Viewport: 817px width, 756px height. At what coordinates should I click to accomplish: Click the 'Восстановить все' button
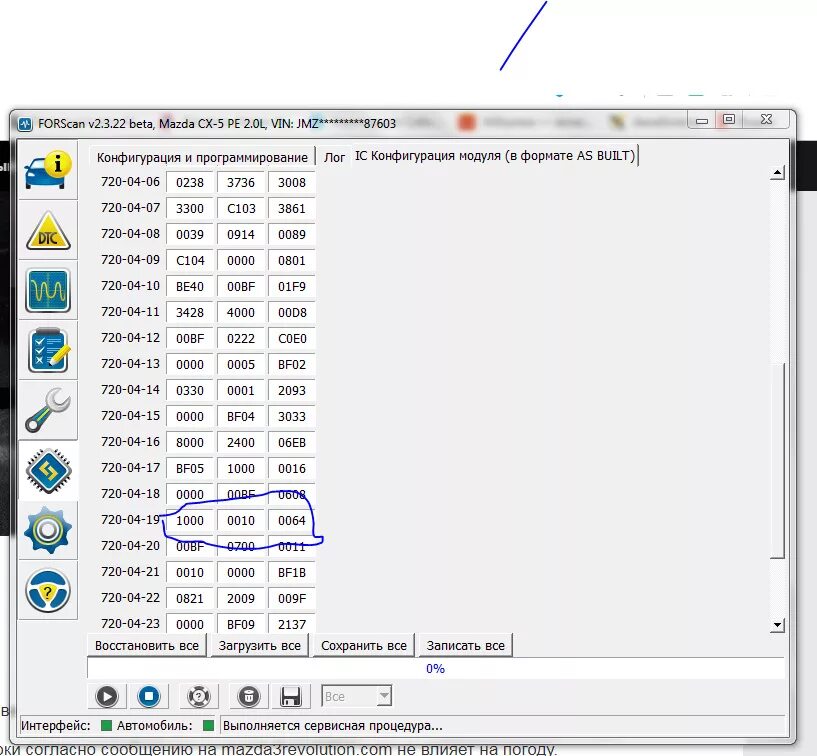pyautogui.click(x=147, y=646)
